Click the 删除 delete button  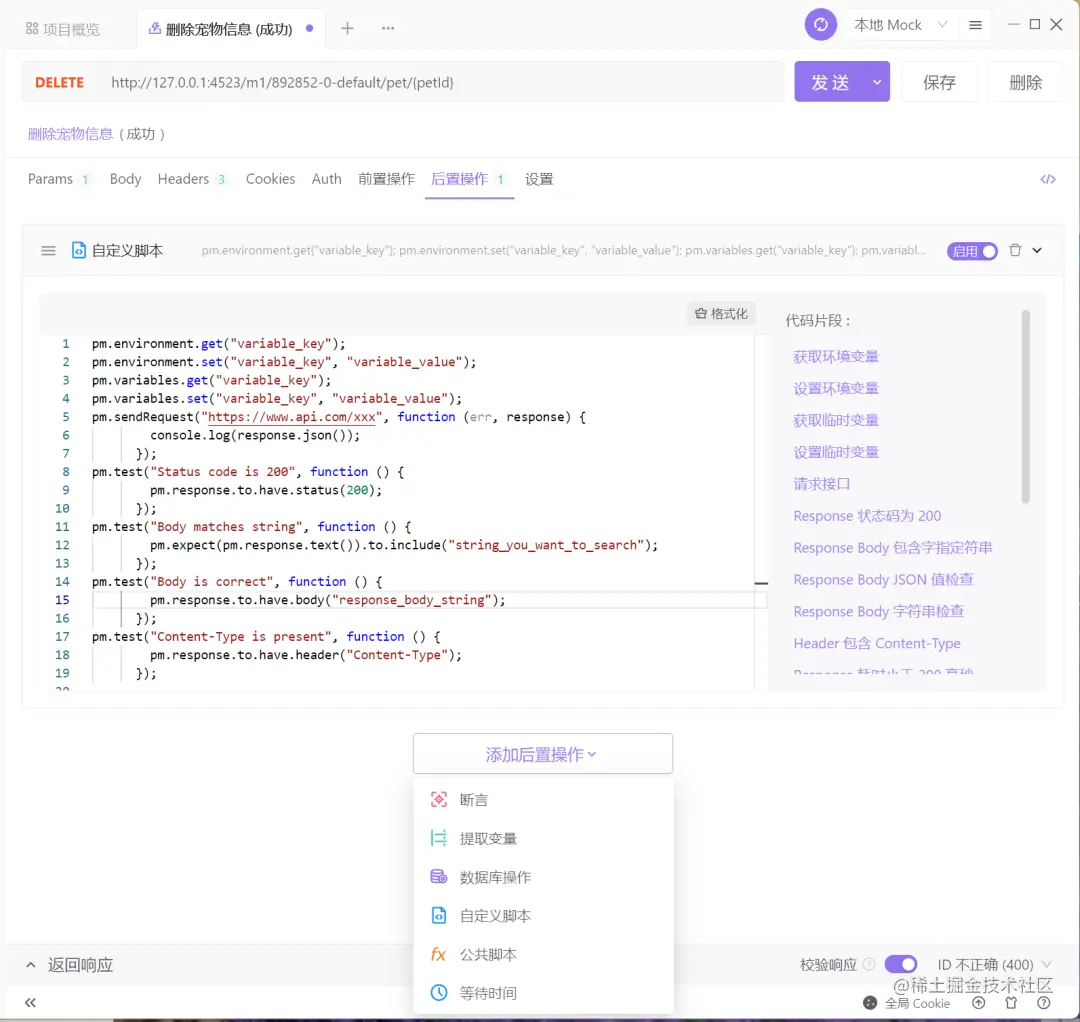coord(1025,82)
